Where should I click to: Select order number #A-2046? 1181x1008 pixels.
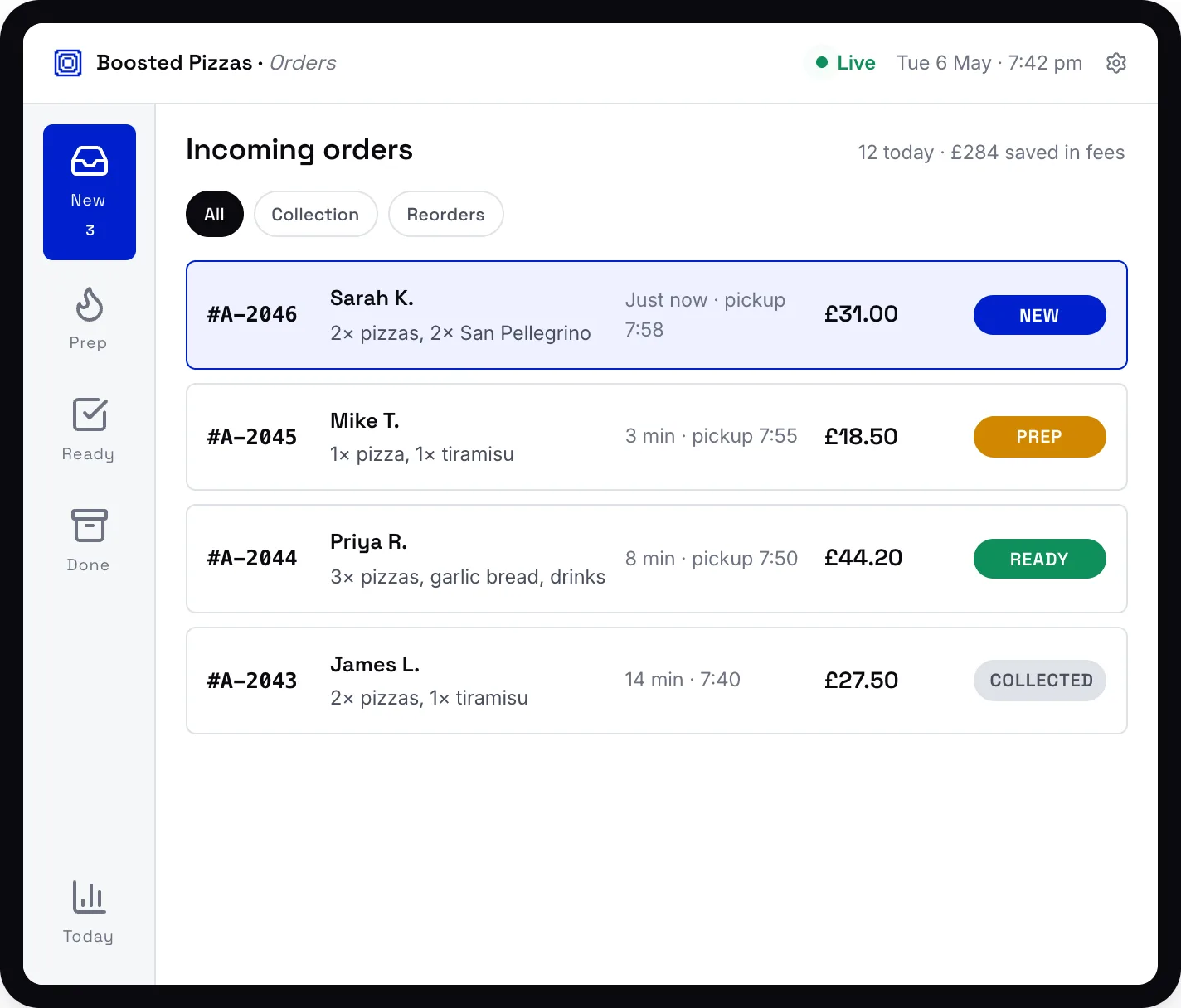[252, 315]
